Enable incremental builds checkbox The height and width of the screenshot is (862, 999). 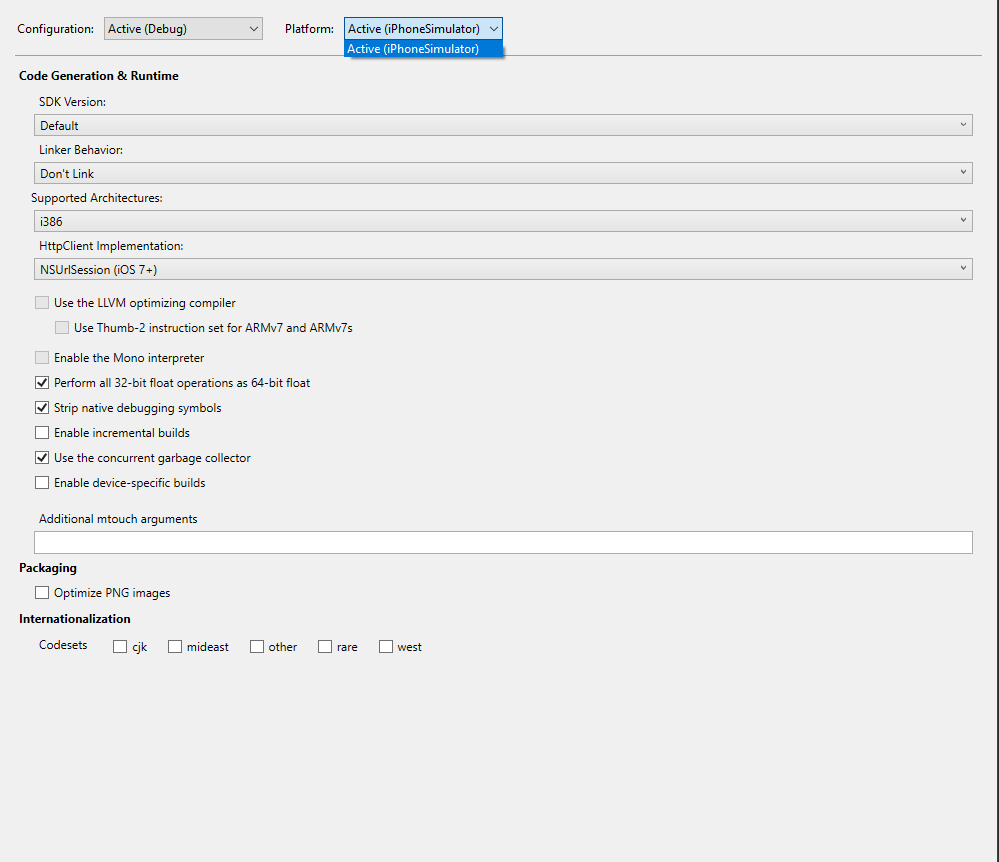point(42,433)
